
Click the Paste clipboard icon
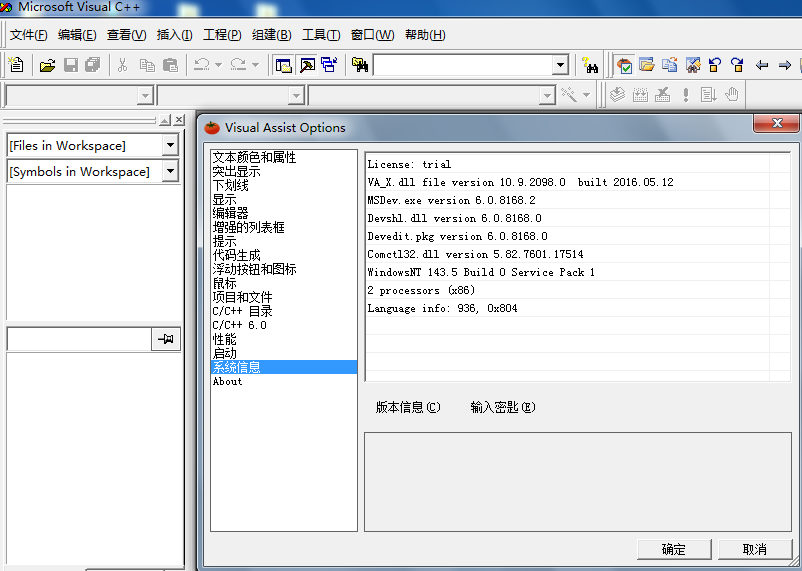click(x=170, y=65)
